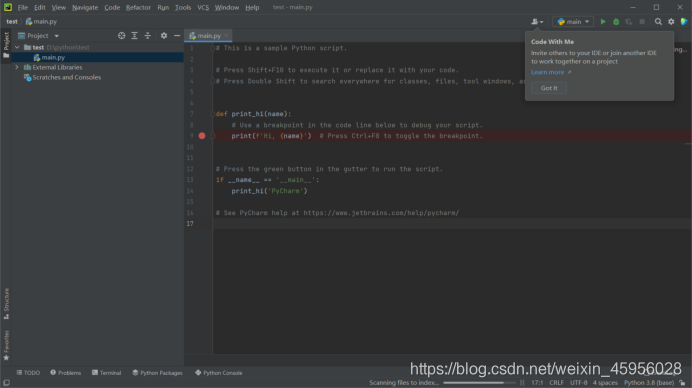Fold comment block at line 1
This screenshot has height=388, width=692.
coord(213,48)
